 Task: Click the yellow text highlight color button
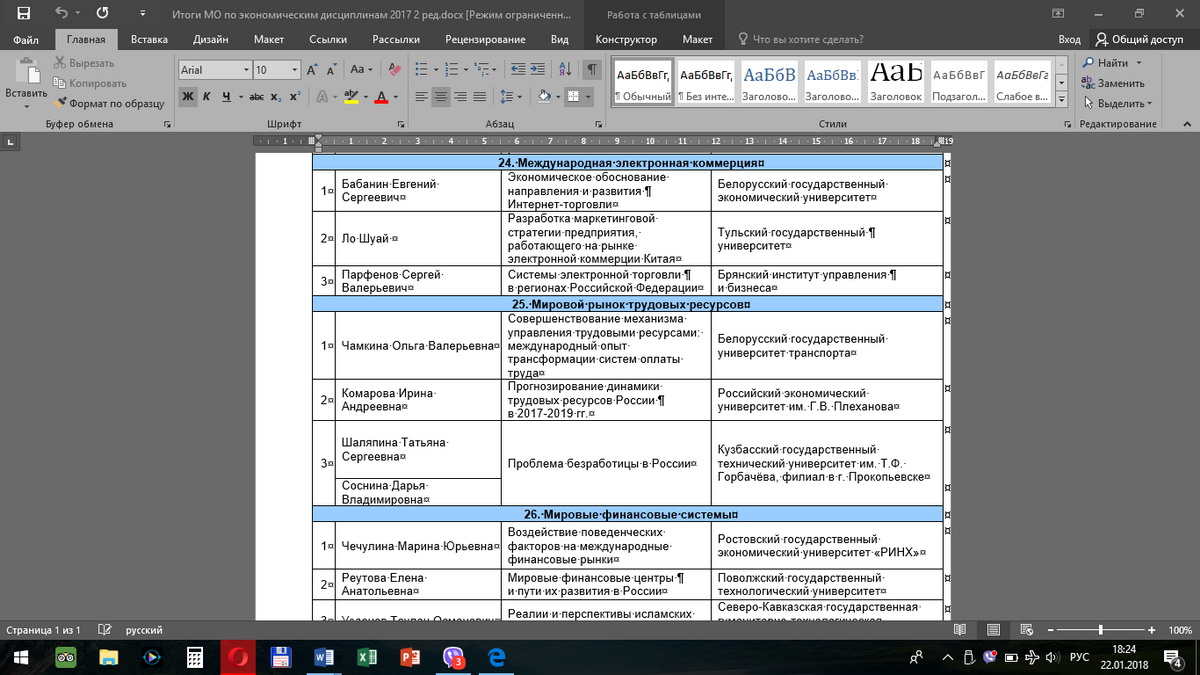tap(350, 97)
